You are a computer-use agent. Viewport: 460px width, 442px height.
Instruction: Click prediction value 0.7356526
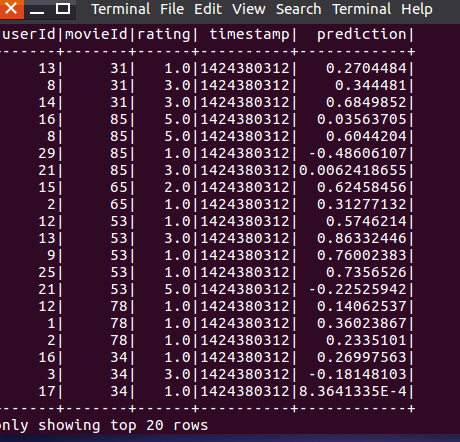[x=366, y=273]
